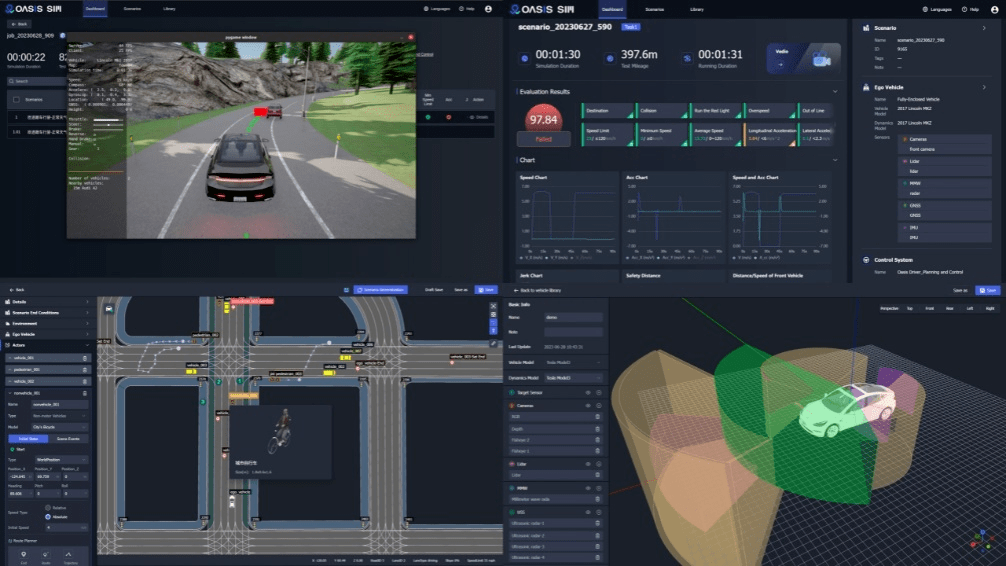Open the WorldPosition type dropdown
The height and width of the screenshot is (566, 1006).
tap(61, 459)
